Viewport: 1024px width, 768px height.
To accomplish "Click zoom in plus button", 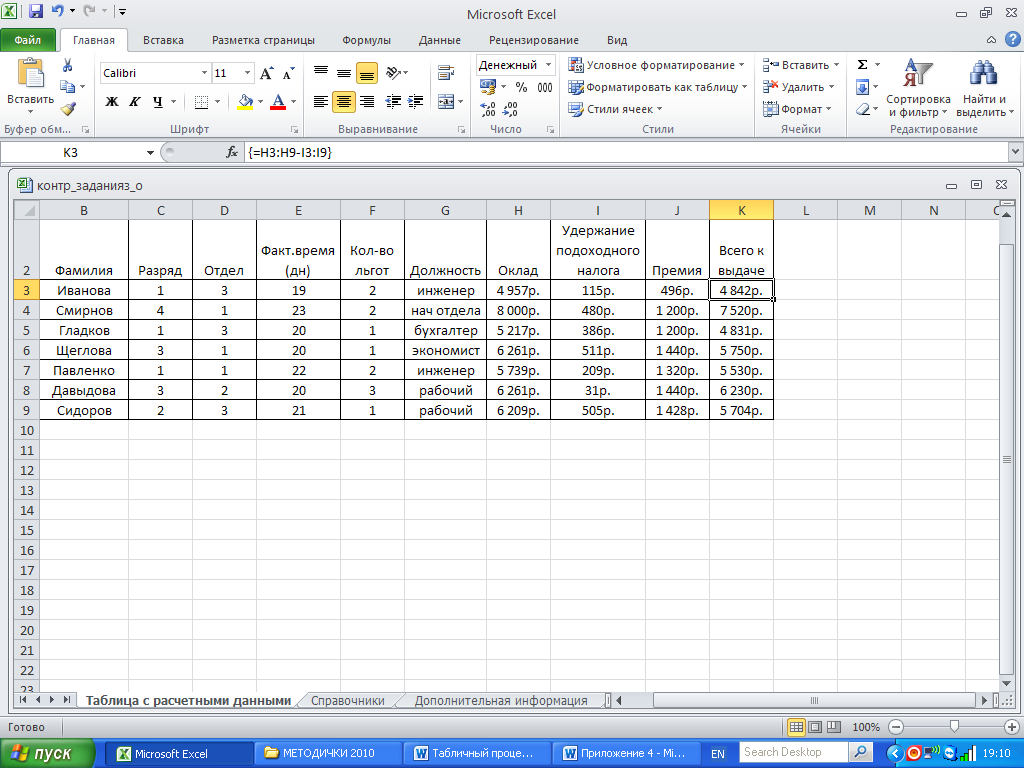I will click(x=1012, y=727).
